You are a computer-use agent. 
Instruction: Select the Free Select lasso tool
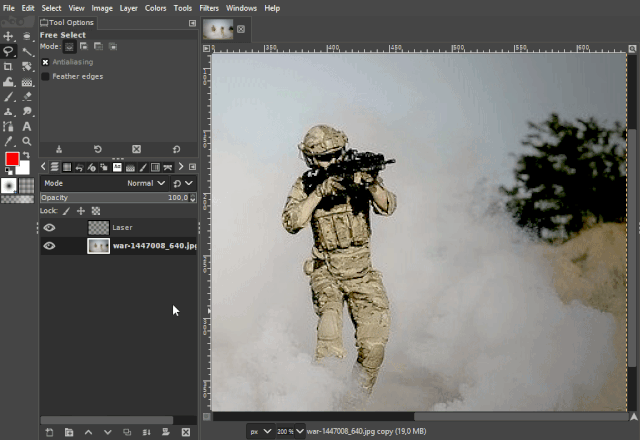tap(8, 51)
